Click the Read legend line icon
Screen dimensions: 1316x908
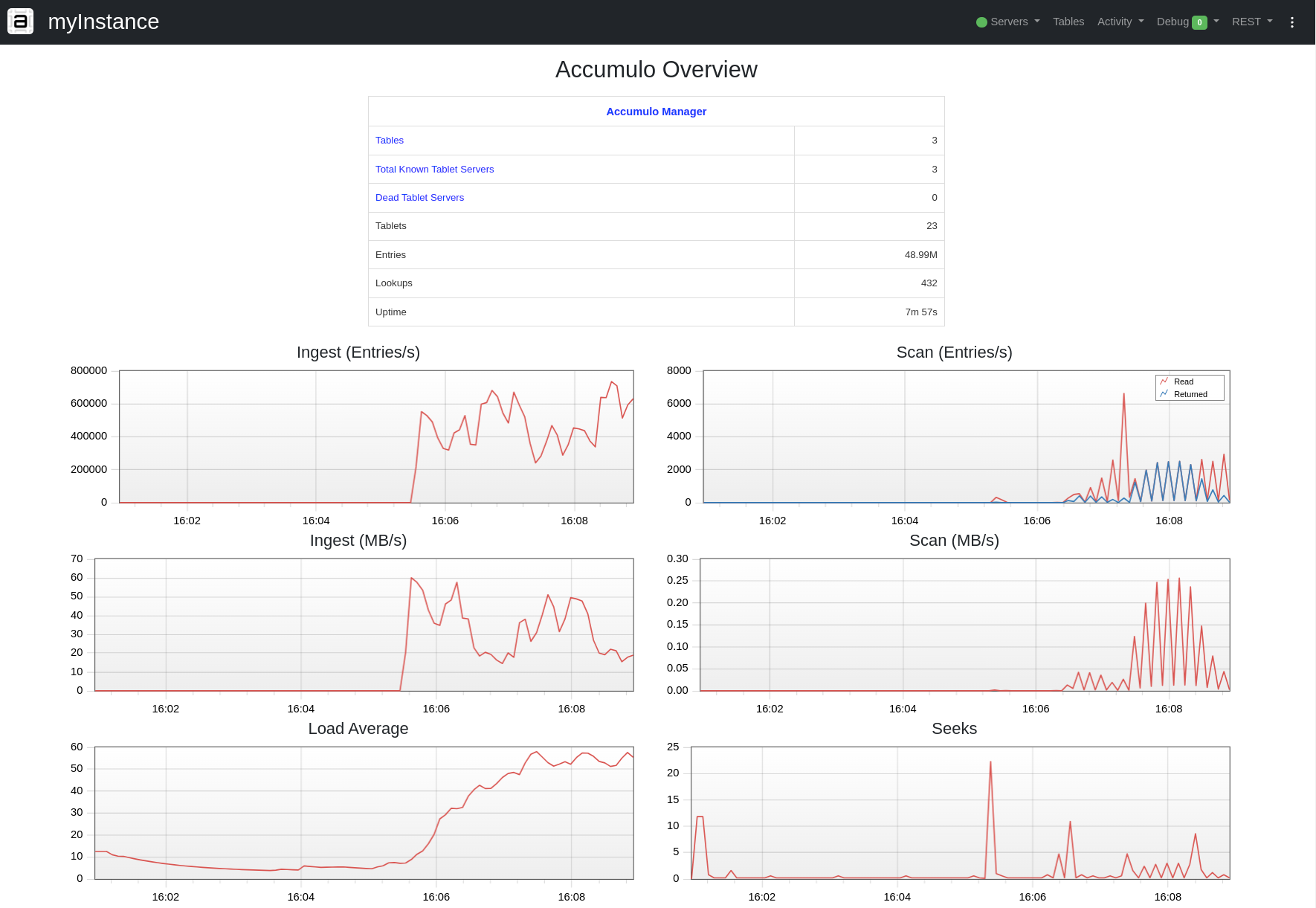(1164, 381)
